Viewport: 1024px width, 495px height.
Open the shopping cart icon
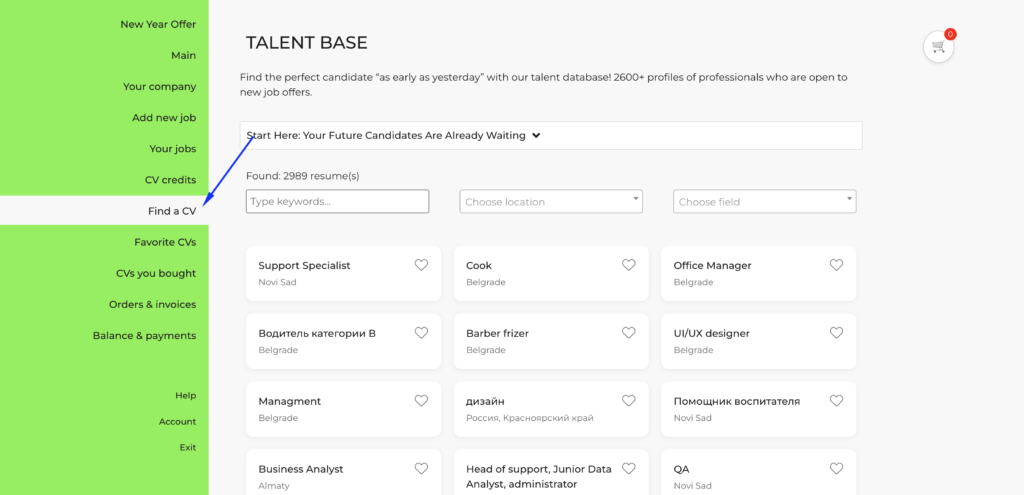pos(938,47)
